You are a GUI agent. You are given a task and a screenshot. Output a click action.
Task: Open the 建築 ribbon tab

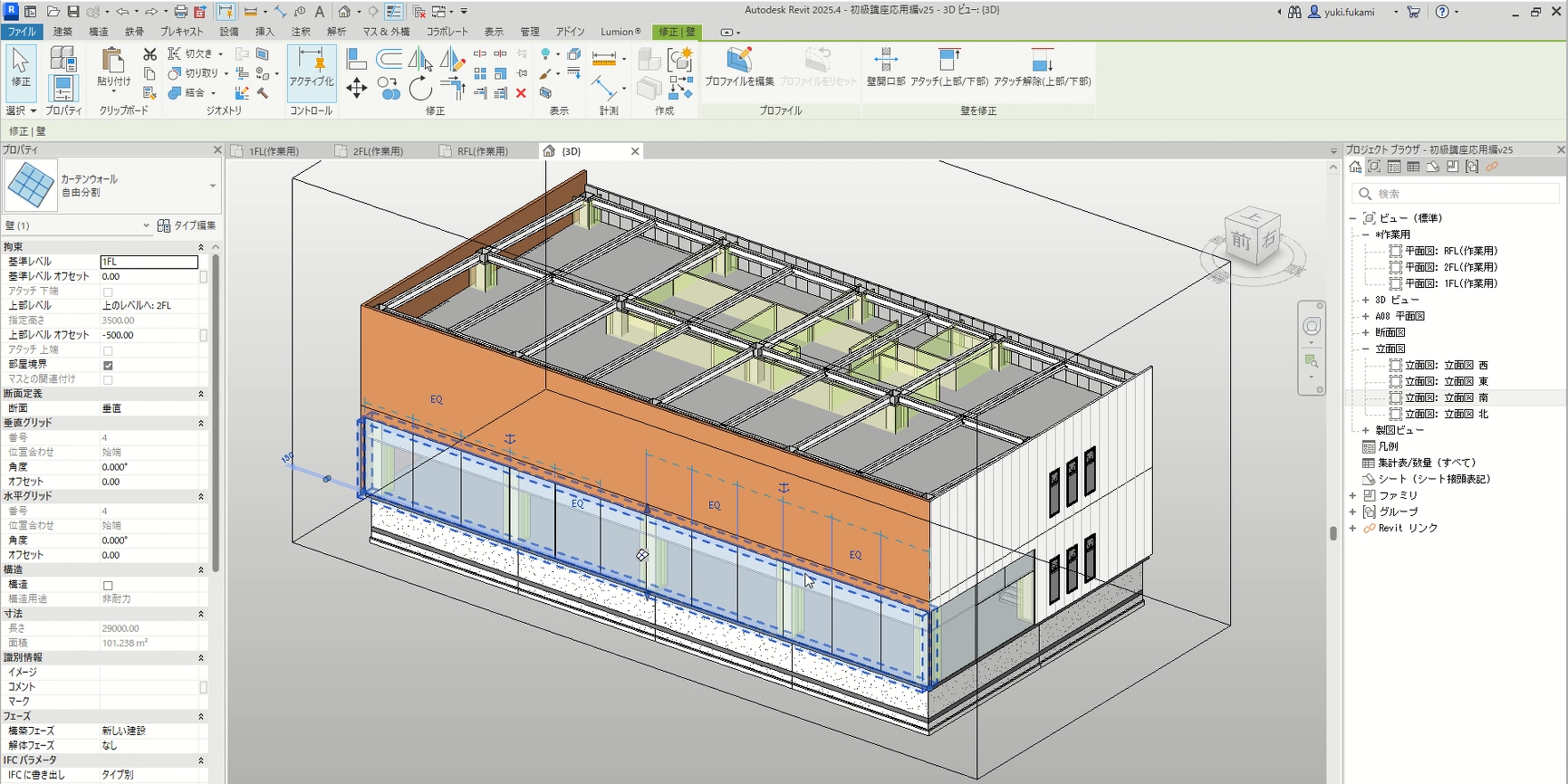[x=63, y=32]
